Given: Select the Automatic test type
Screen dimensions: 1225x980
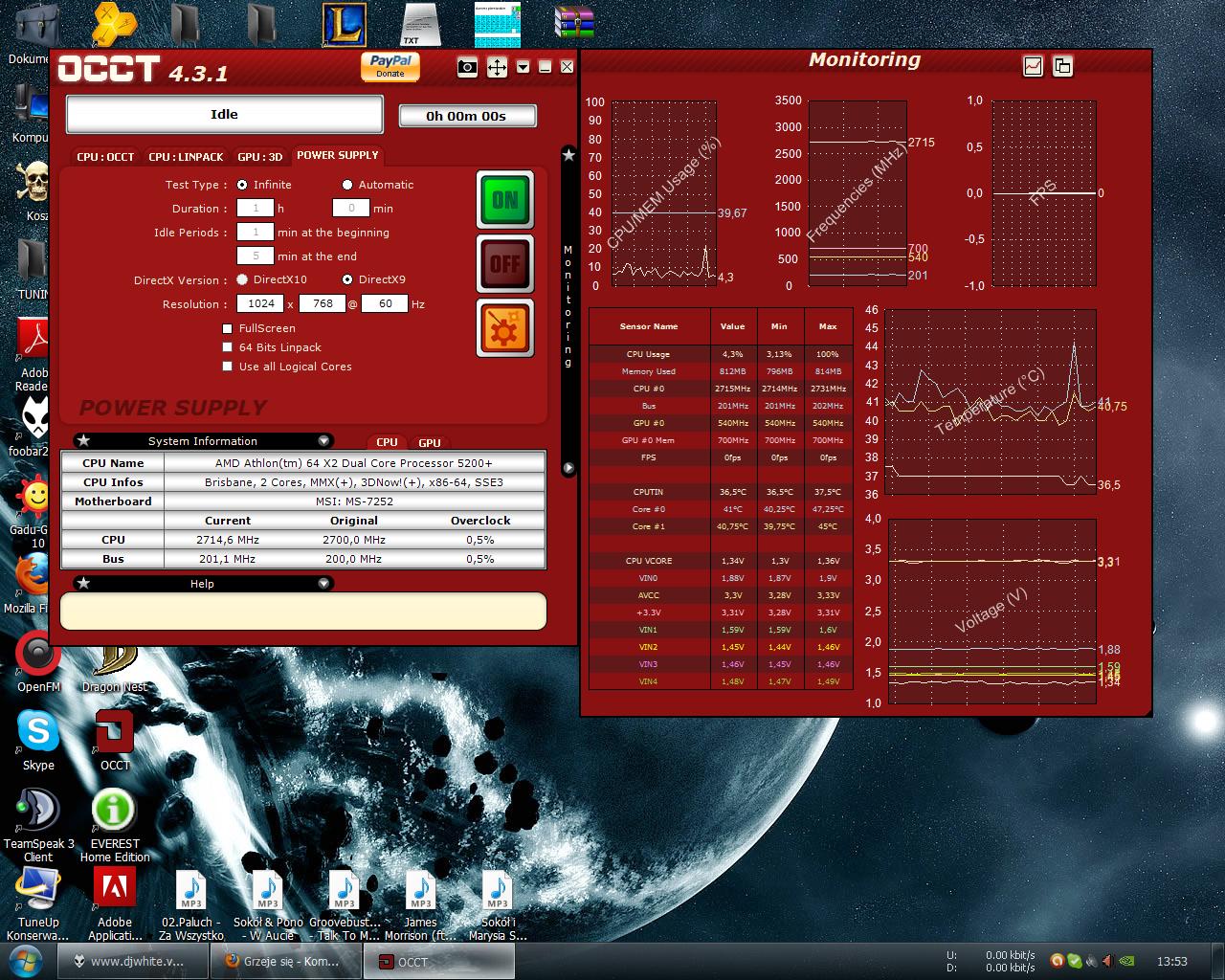Looking at the screenshot, I should tap(347, 185).
